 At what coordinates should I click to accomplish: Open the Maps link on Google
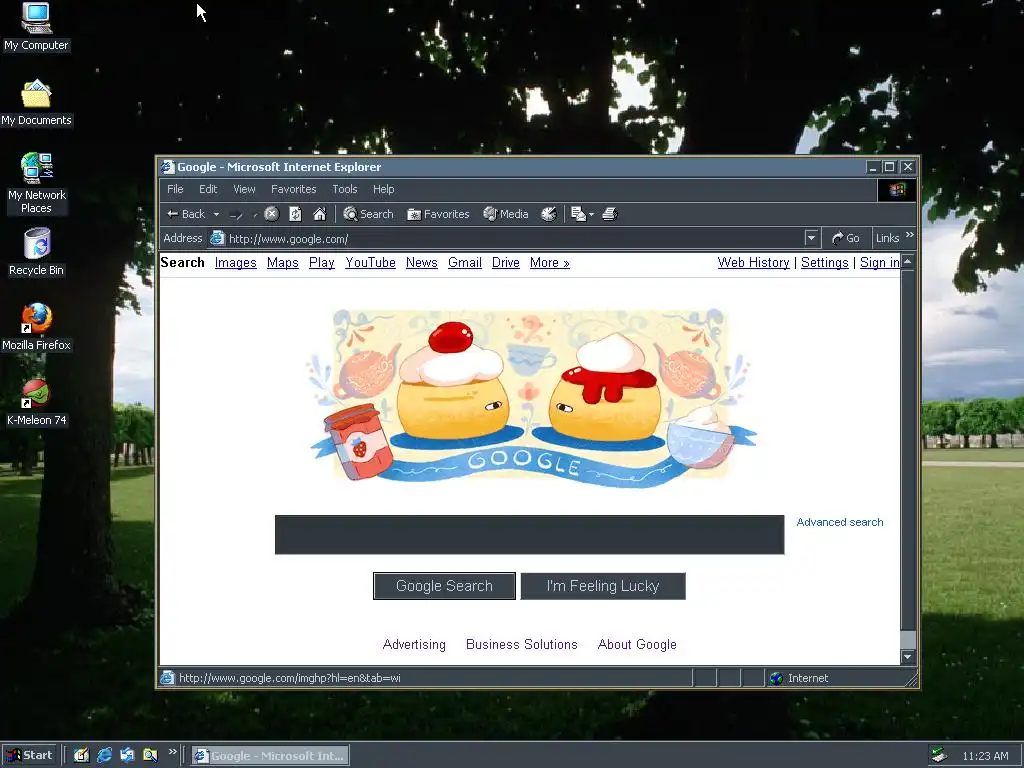[x=283, y=263]
